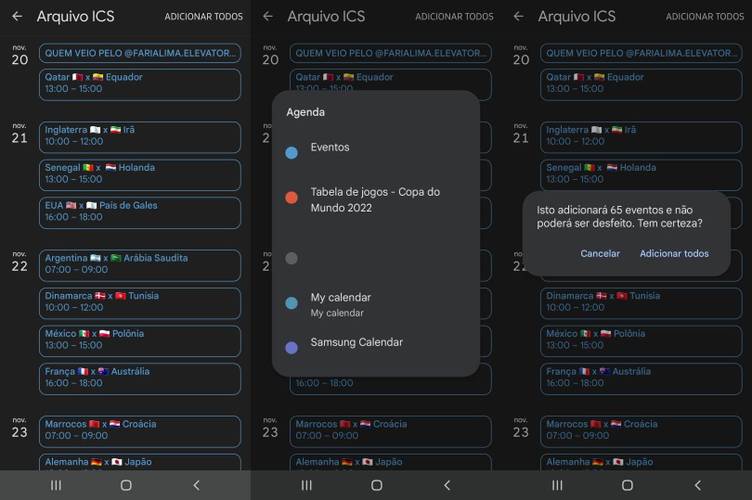
Task: Select My calendar in Agenda list
Action: 376,304
